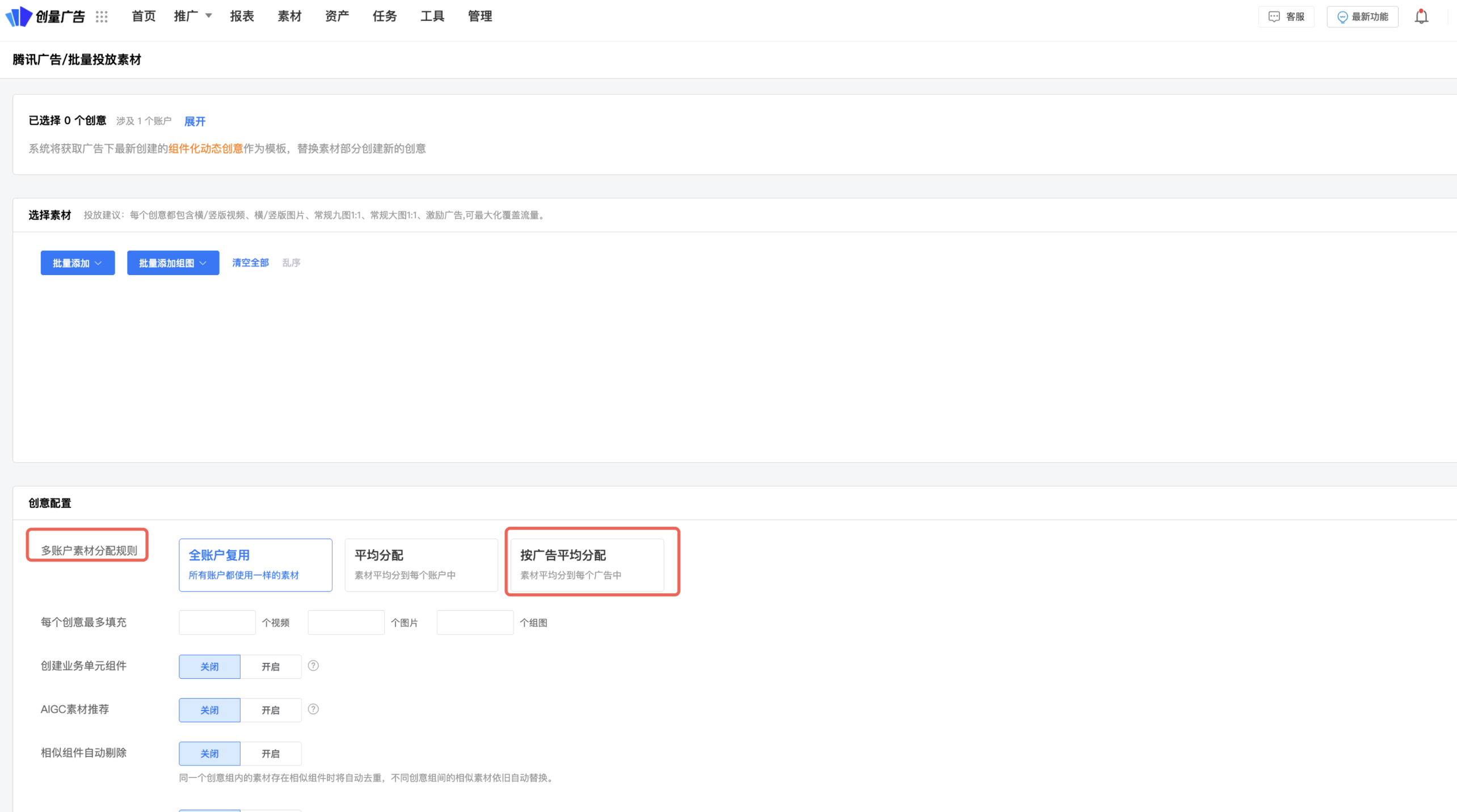Click the 创意配置 section heading

click(50, 503)
